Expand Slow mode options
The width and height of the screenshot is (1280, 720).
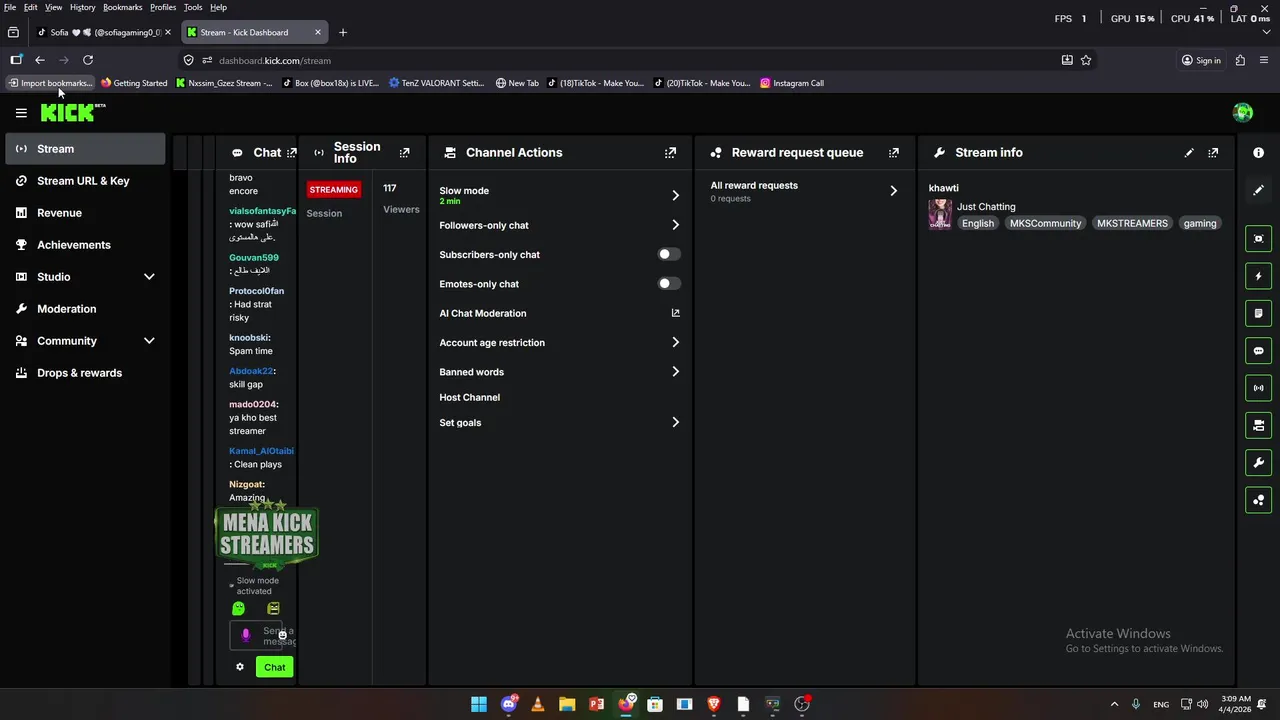(x=675, y=195)
